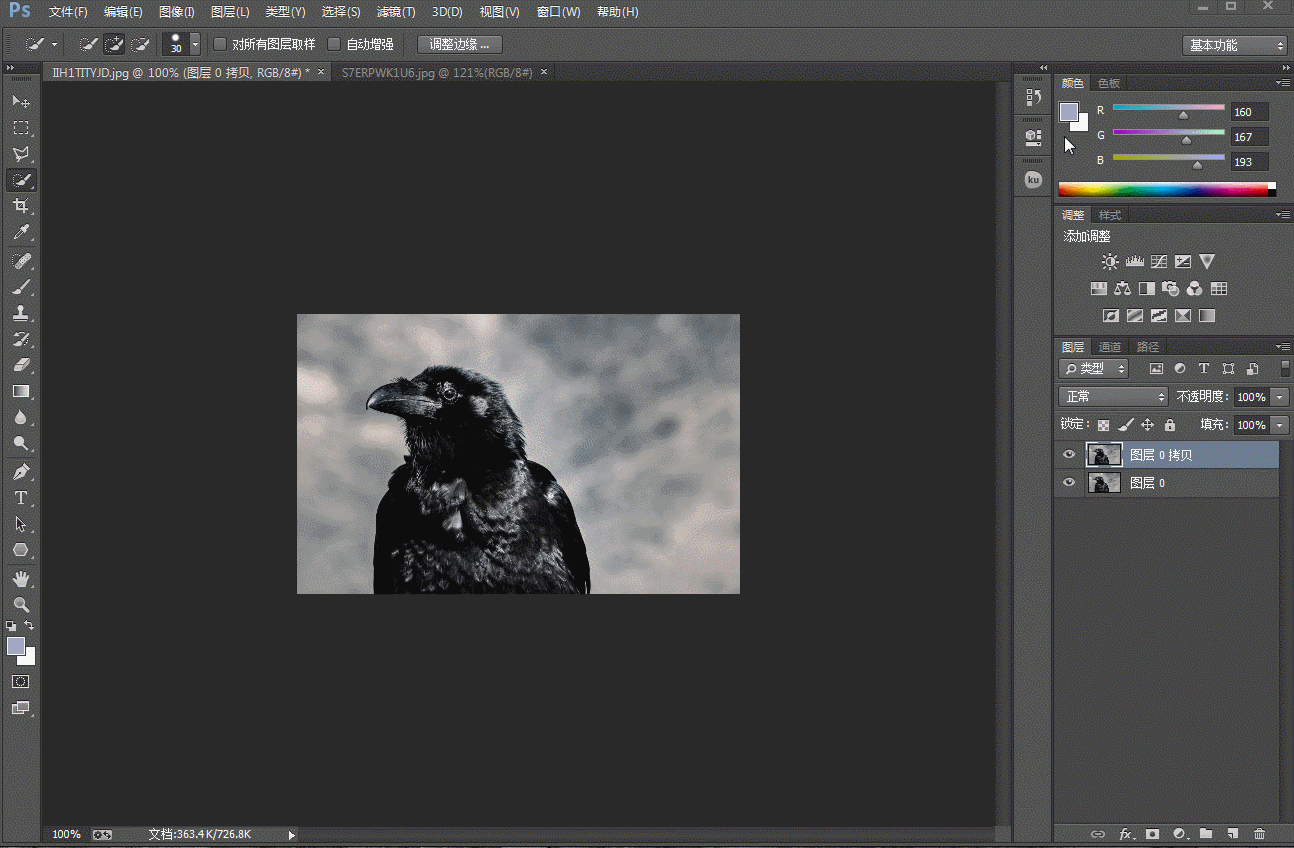Select the Horizontal Type tool

pos(20,498)
